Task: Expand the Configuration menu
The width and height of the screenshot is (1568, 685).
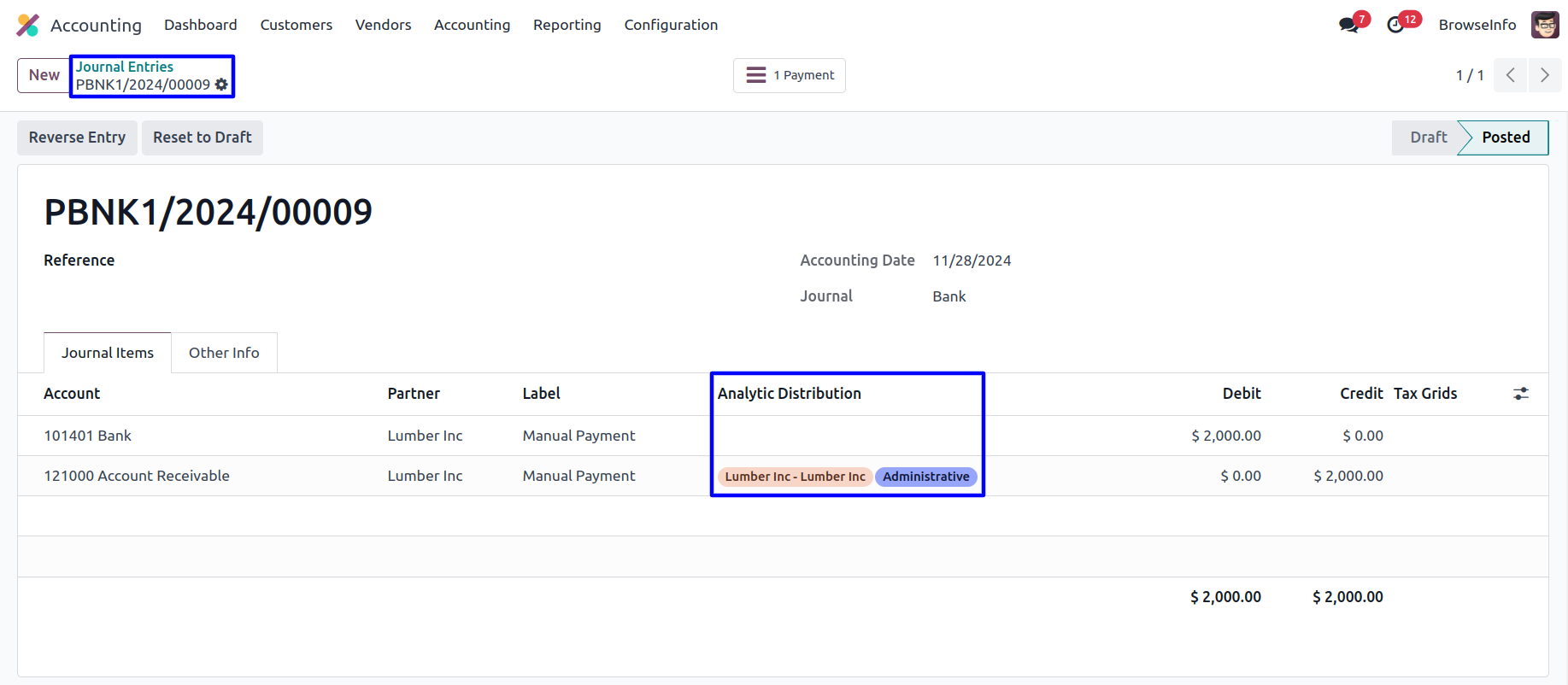Action: pos(671,25)
